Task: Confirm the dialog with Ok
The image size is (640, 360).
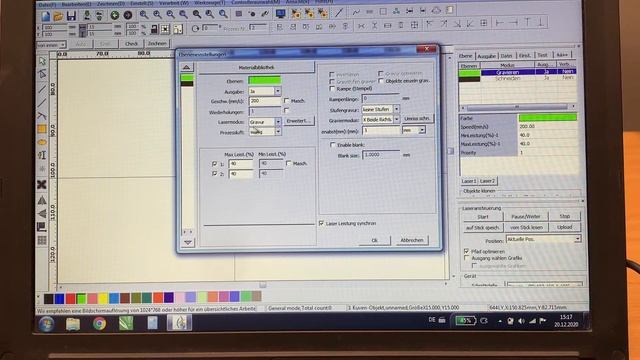Action: tap(375, 240)
